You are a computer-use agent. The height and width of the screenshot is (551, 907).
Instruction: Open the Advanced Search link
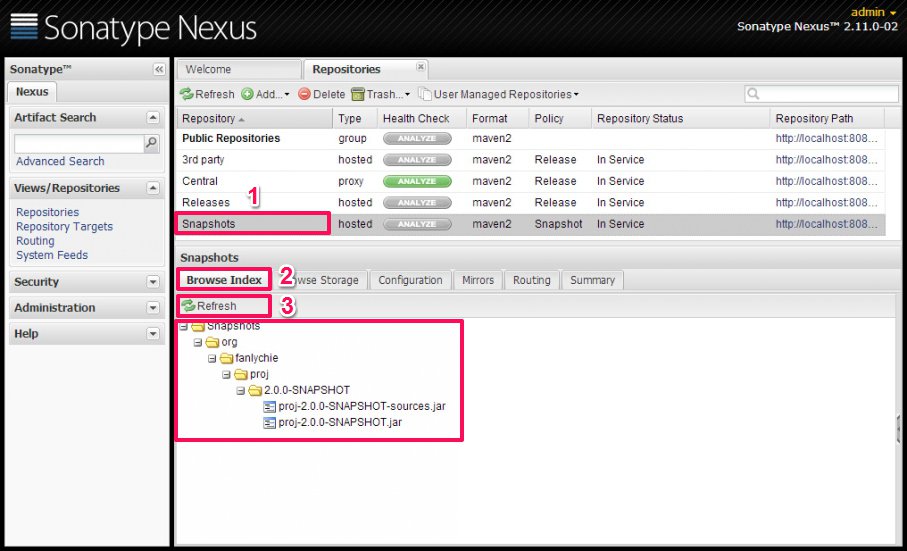point(60,161)
